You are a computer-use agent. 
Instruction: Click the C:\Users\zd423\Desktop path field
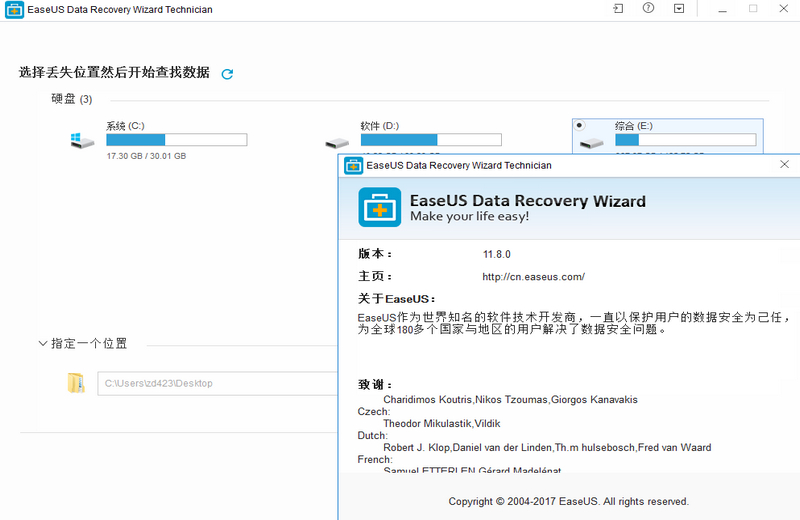tap(218, 383)
